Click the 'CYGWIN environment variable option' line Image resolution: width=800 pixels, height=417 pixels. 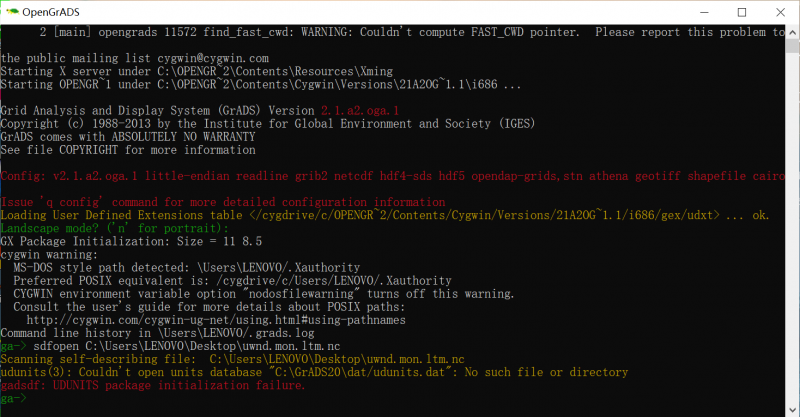click(x=264, y=293)
